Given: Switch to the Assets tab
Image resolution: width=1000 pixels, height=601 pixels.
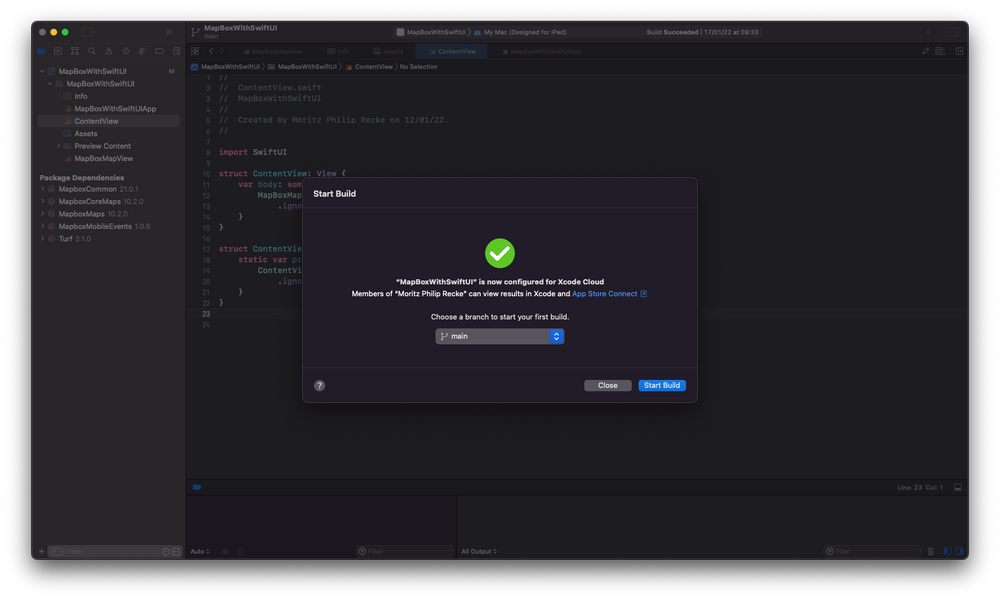Looking at the screenshot, I should [388, 51].
